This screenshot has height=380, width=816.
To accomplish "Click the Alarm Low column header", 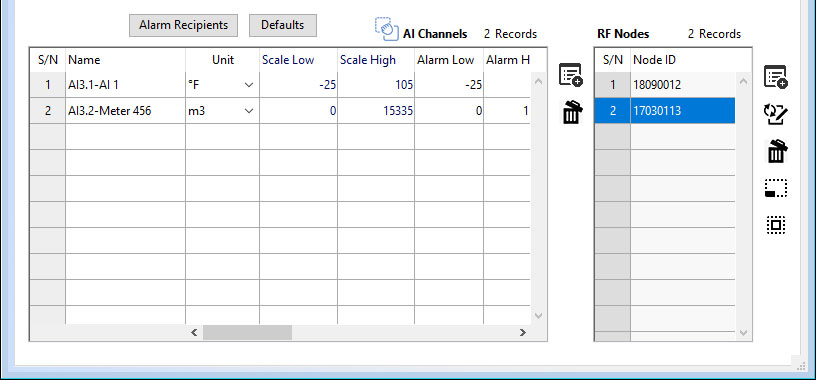I will point(449,60).
